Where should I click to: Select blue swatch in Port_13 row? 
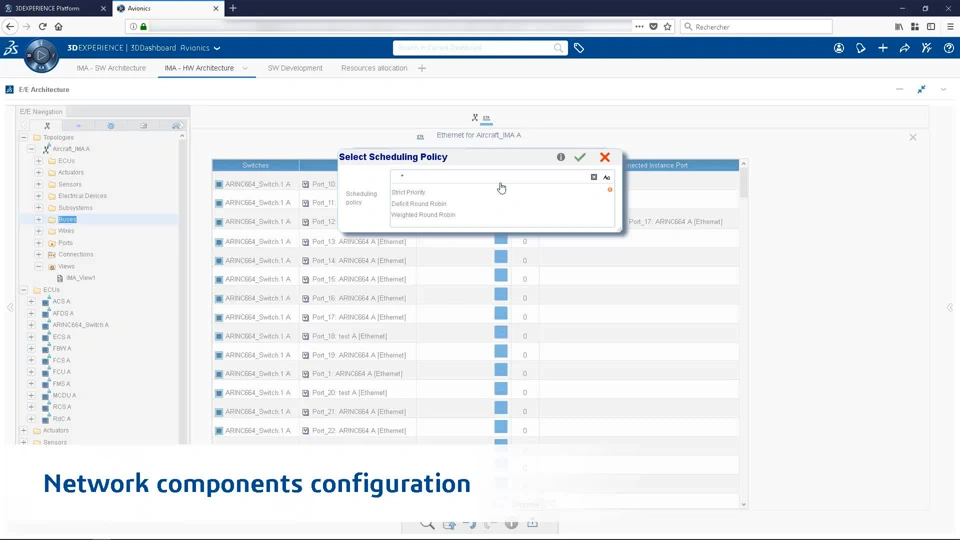pyautogui.click(x=501, y=239)
